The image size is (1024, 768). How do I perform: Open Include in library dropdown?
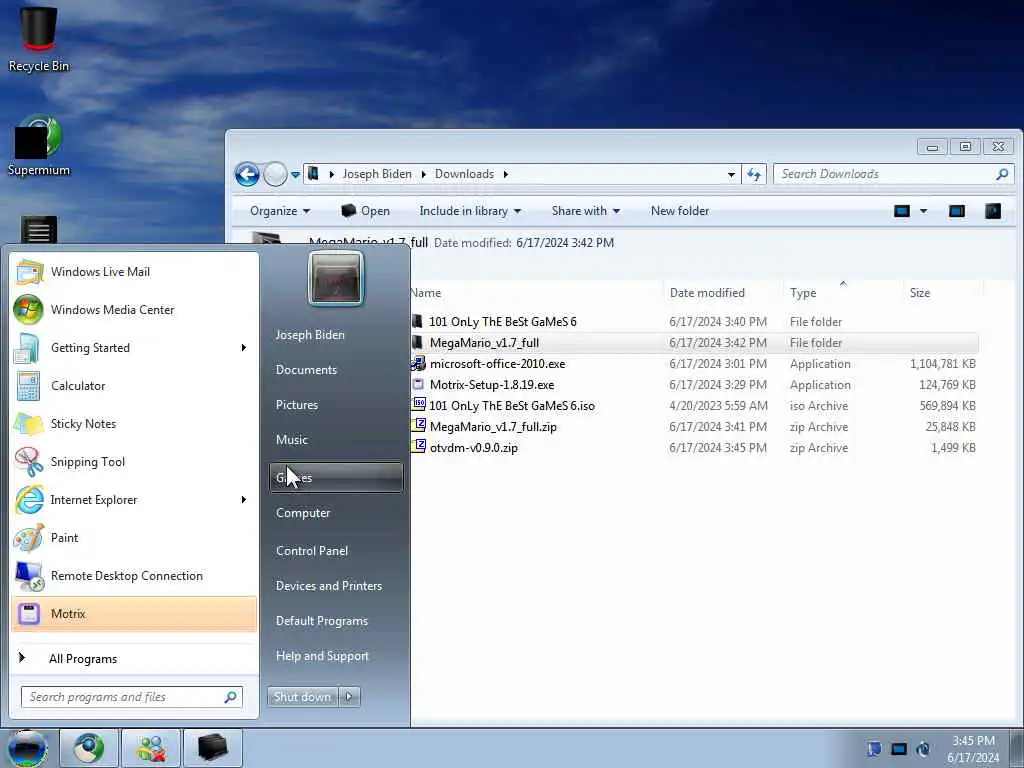click(x=470, y=211)
